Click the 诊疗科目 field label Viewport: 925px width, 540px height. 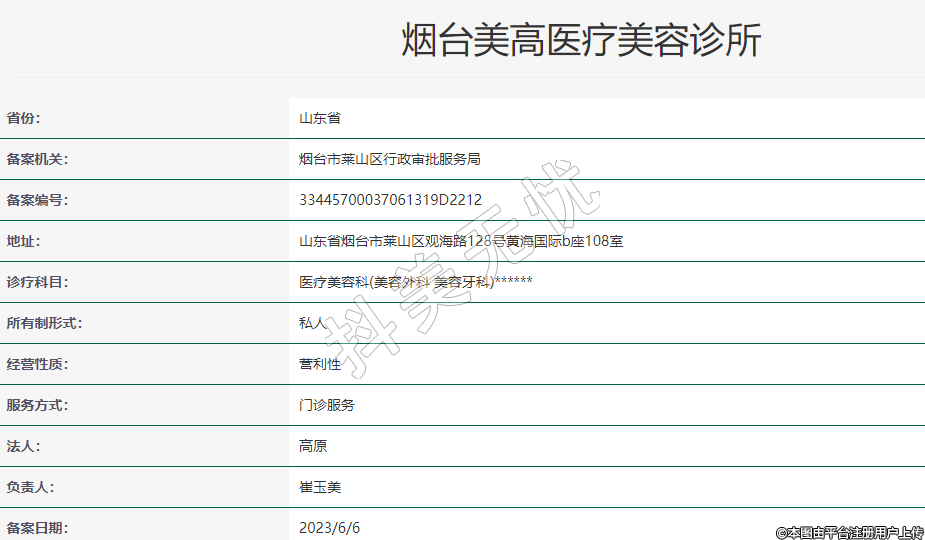click(37, 282)
